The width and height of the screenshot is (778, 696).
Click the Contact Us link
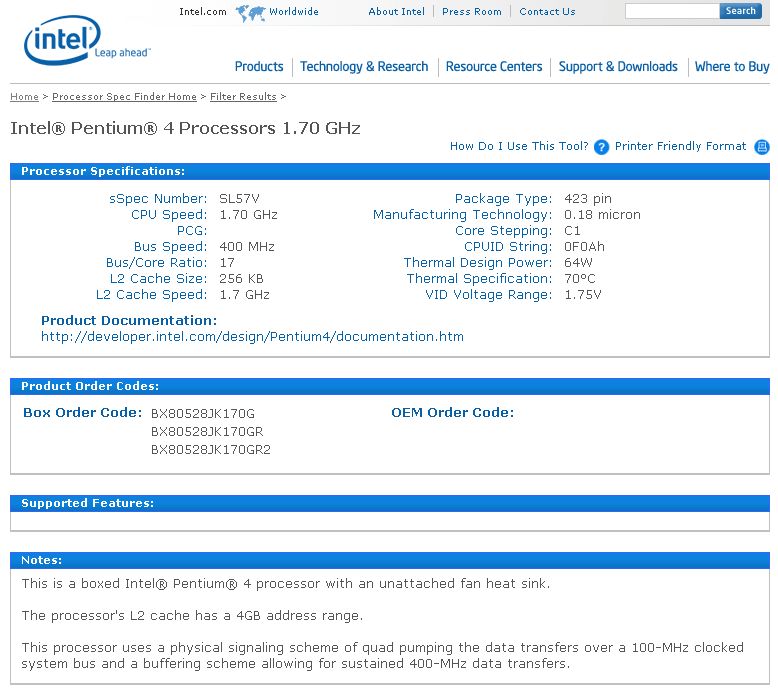(x=547, y=12)
